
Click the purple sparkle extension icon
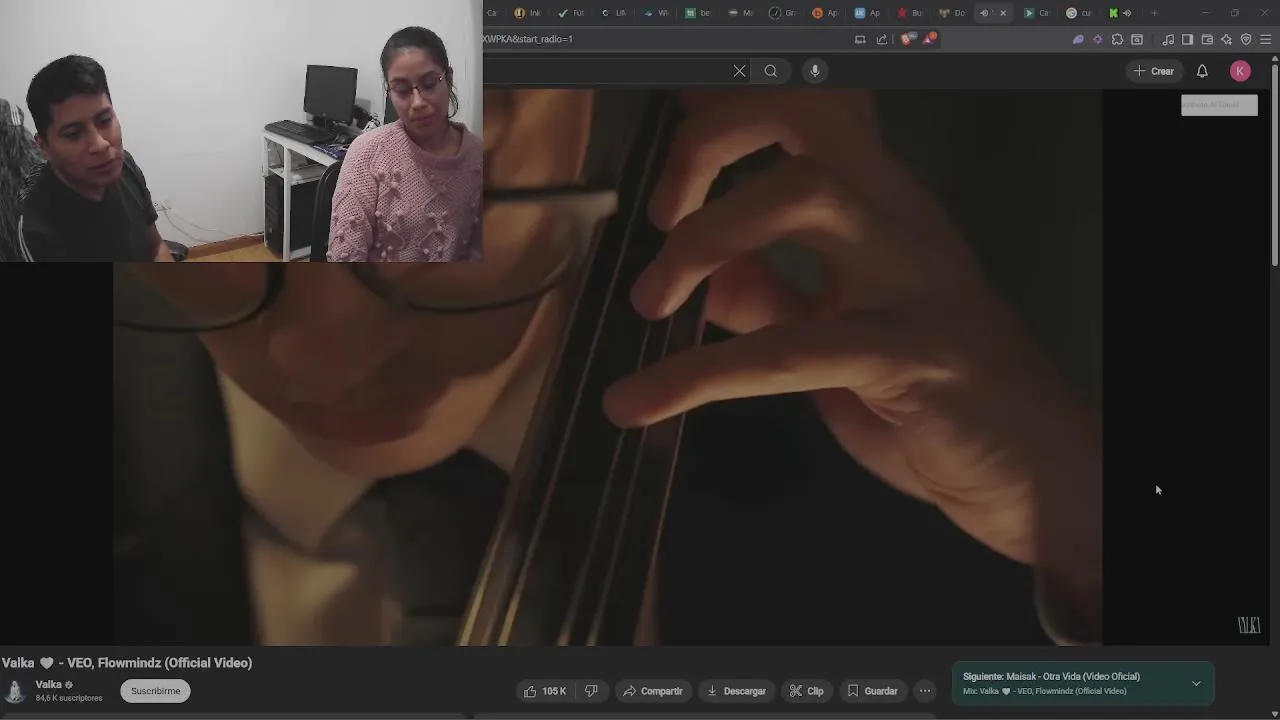pyautogui.click(x=1098, y=39)
